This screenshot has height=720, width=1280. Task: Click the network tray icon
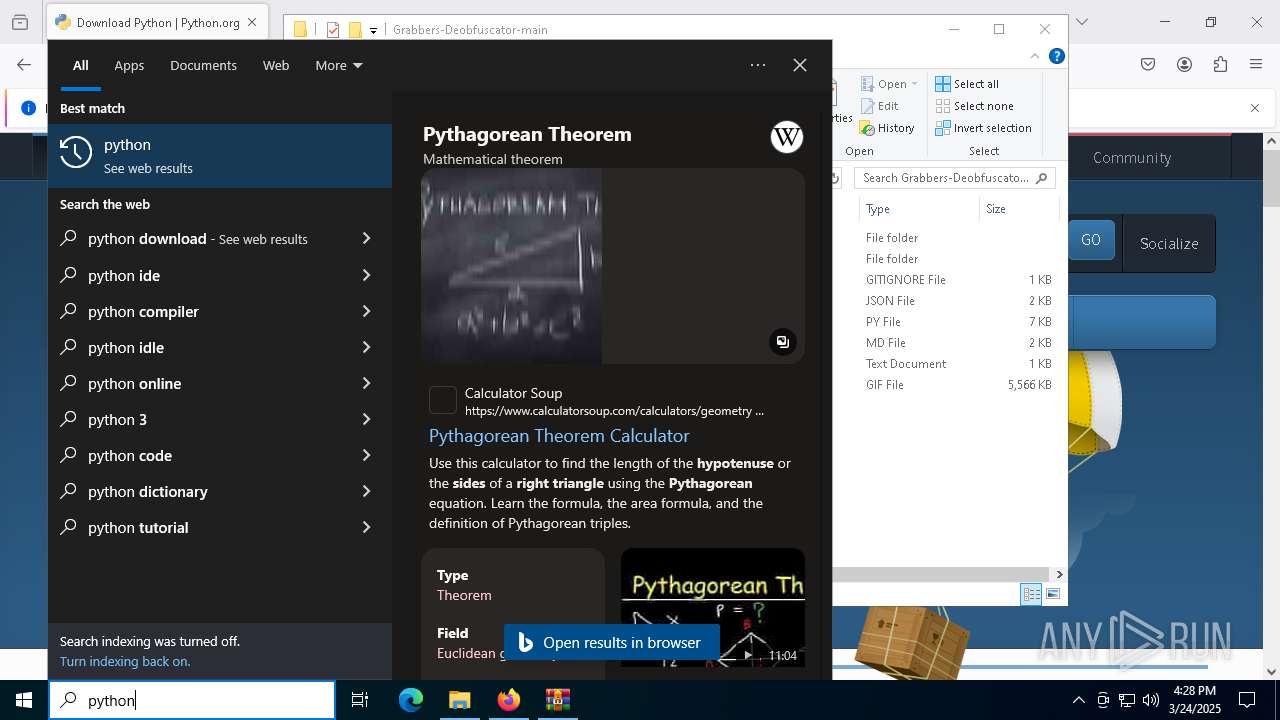point(1127,700)
